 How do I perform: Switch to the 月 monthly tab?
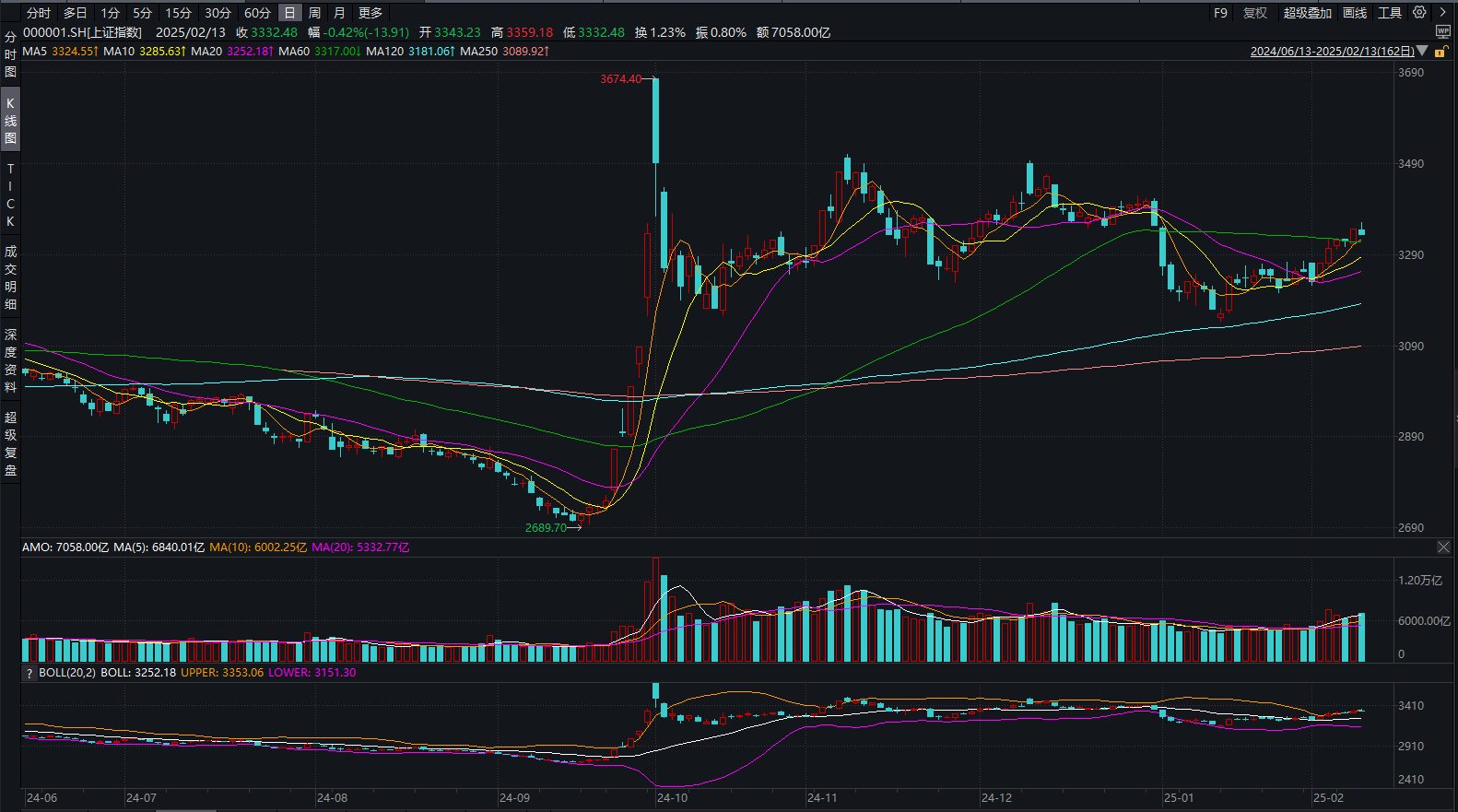pos(339,13)
